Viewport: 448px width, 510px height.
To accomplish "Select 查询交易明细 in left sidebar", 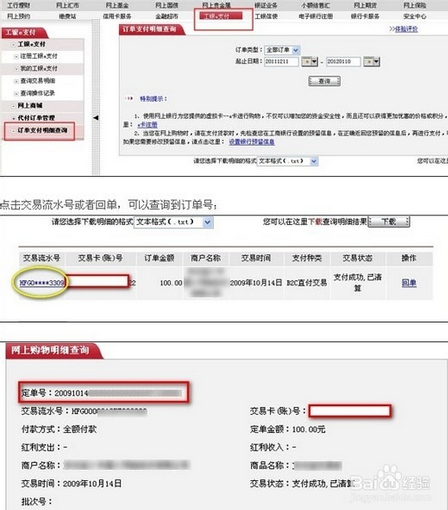I will pyautogui.click(x=37, y=81).
